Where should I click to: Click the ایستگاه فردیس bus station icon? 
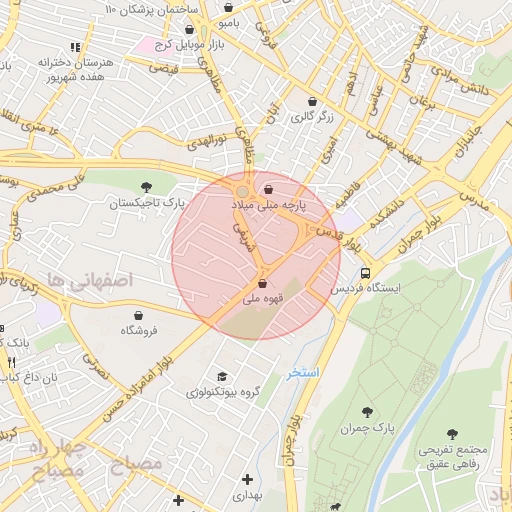click(x=365, y=273)
